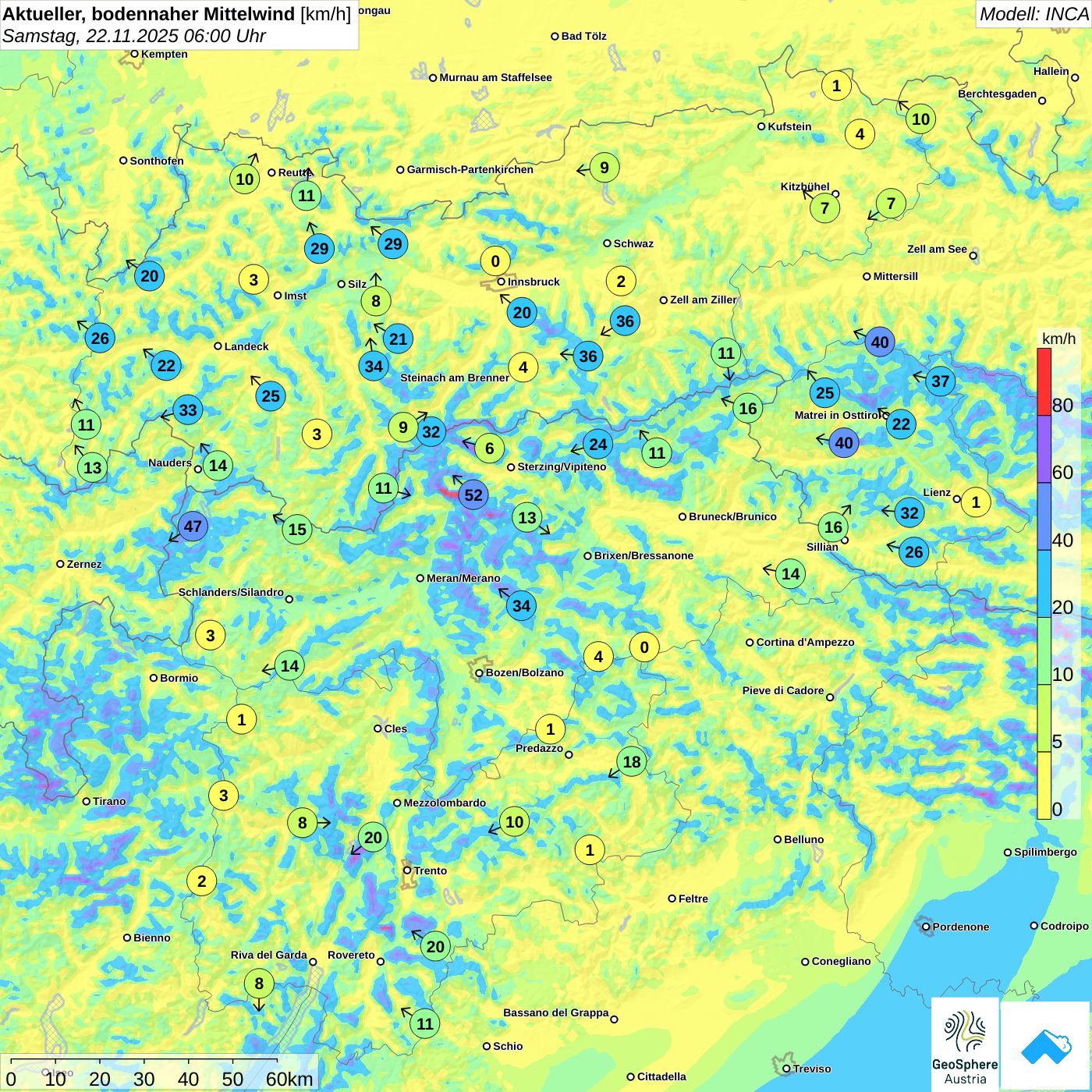This screenshot has width=1092, height=1092.
Task: Select the 1 marker above Predazzo
Action: pos(550,729)
